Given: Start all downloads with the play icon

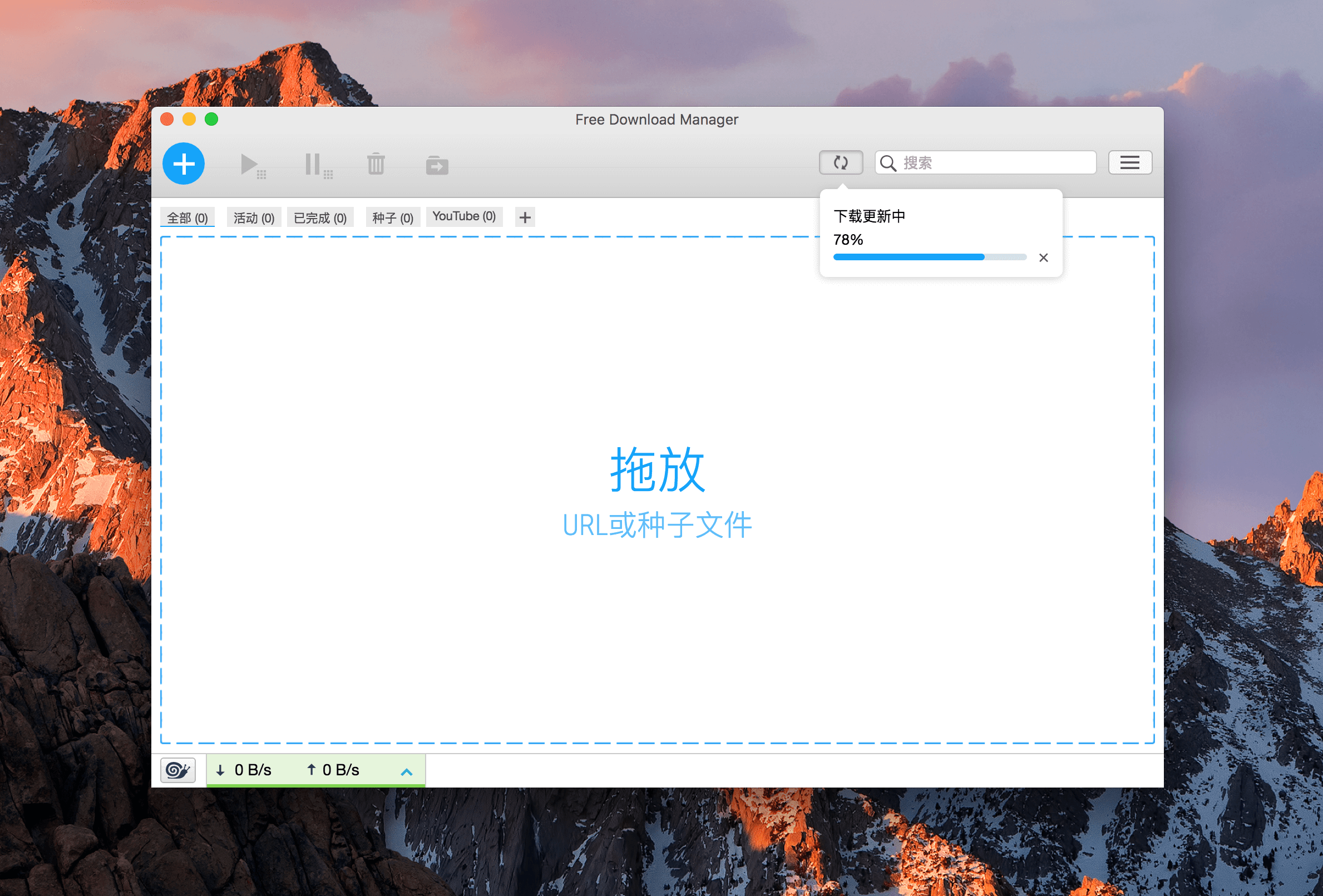Looking at the screenshot, I should pyautogui.click(x=253, y=165).
